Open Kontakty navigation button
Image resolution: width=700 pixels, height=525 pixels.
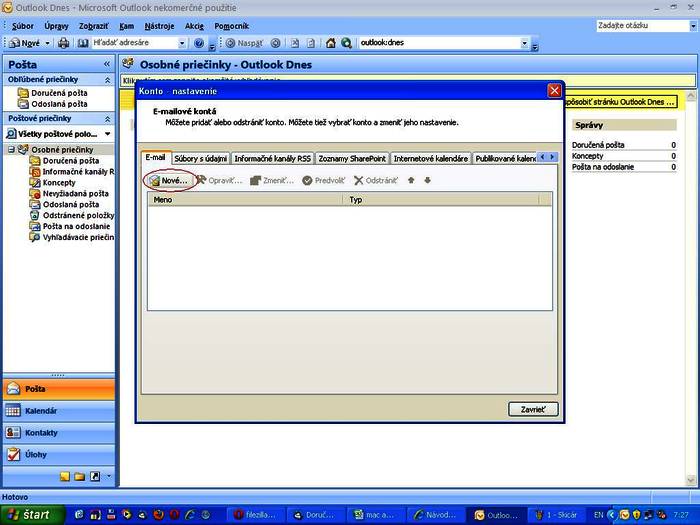(x=59, y=433)
